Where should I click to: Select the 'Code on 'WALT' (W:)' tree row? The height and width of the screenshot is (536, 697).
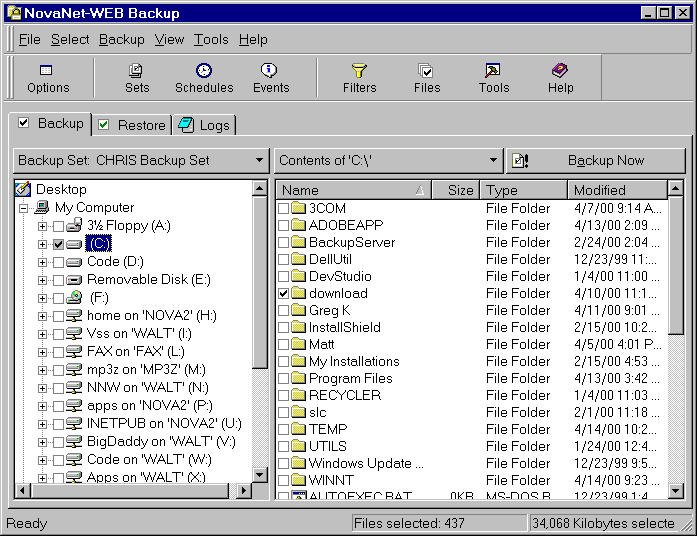(149, 460)
